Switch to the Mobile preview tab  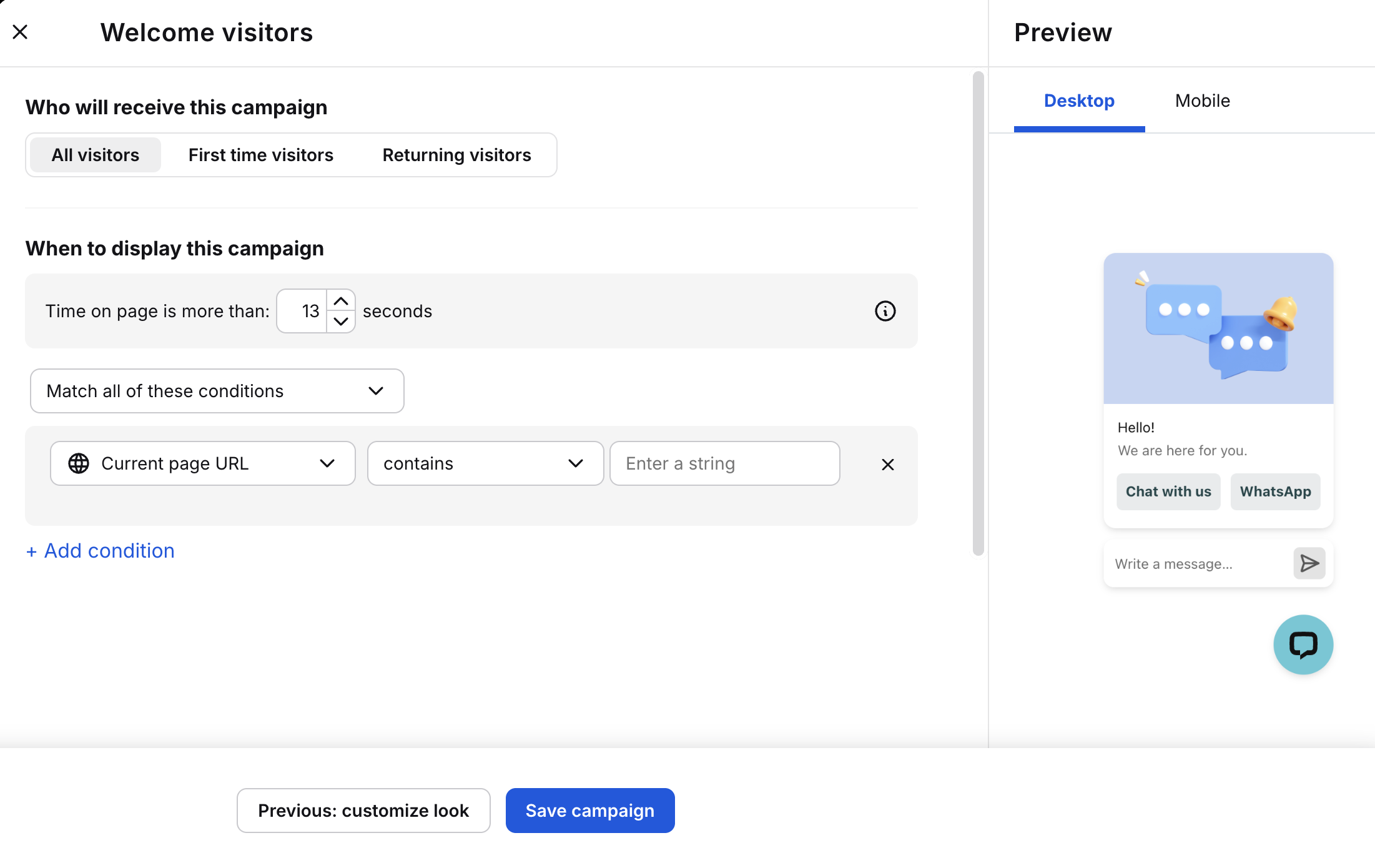[x=1202, y=101]
